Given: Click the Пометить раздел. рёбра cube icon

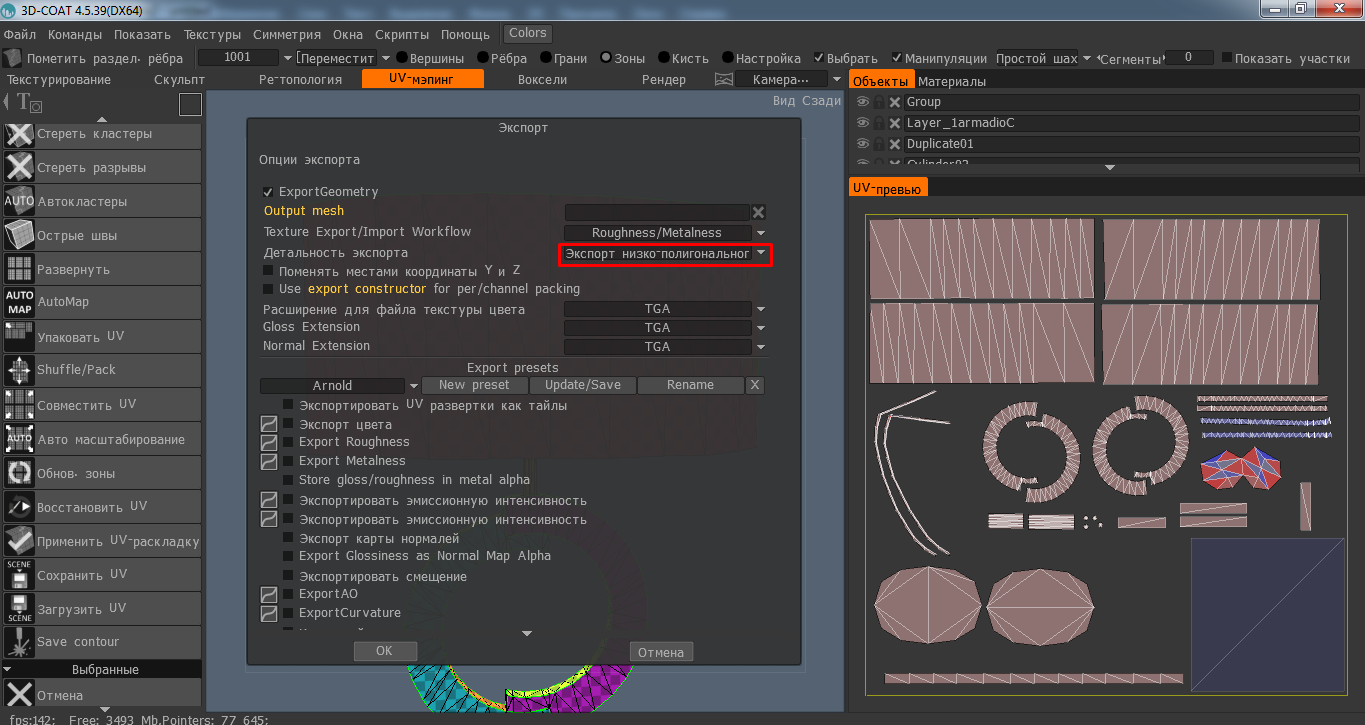Looking at the screenshot, I should point(12,58).
